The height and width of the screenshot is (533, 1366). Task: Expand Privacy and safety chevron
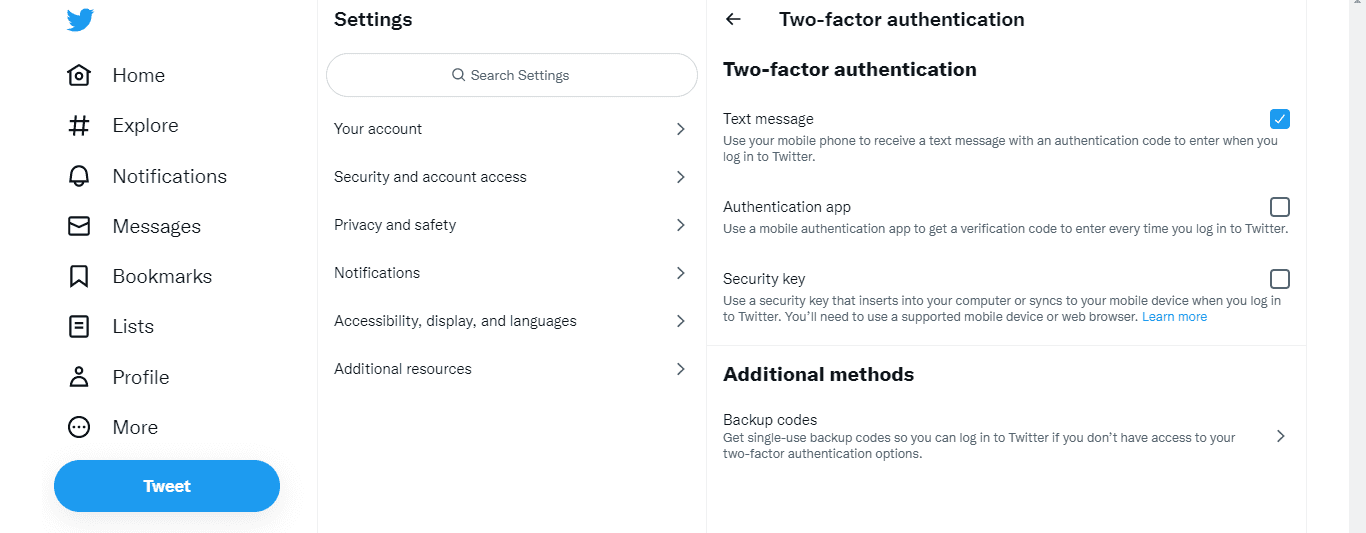[680, 225]
